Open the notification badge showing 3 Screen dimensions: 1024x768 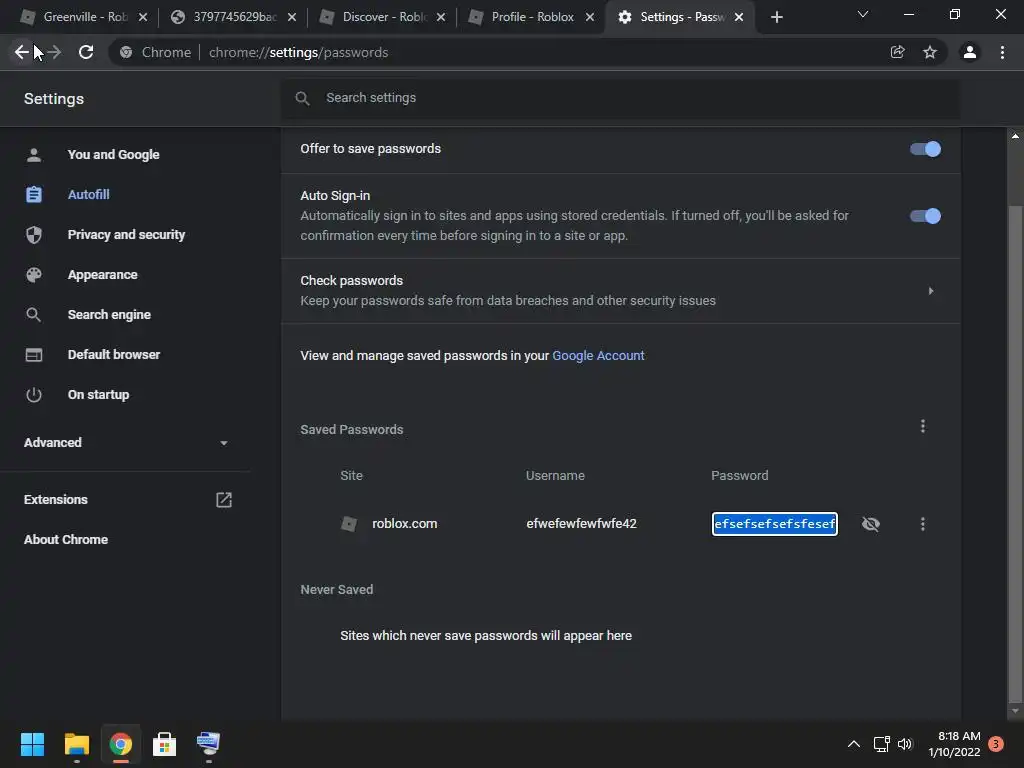click(x=996, y=744)
